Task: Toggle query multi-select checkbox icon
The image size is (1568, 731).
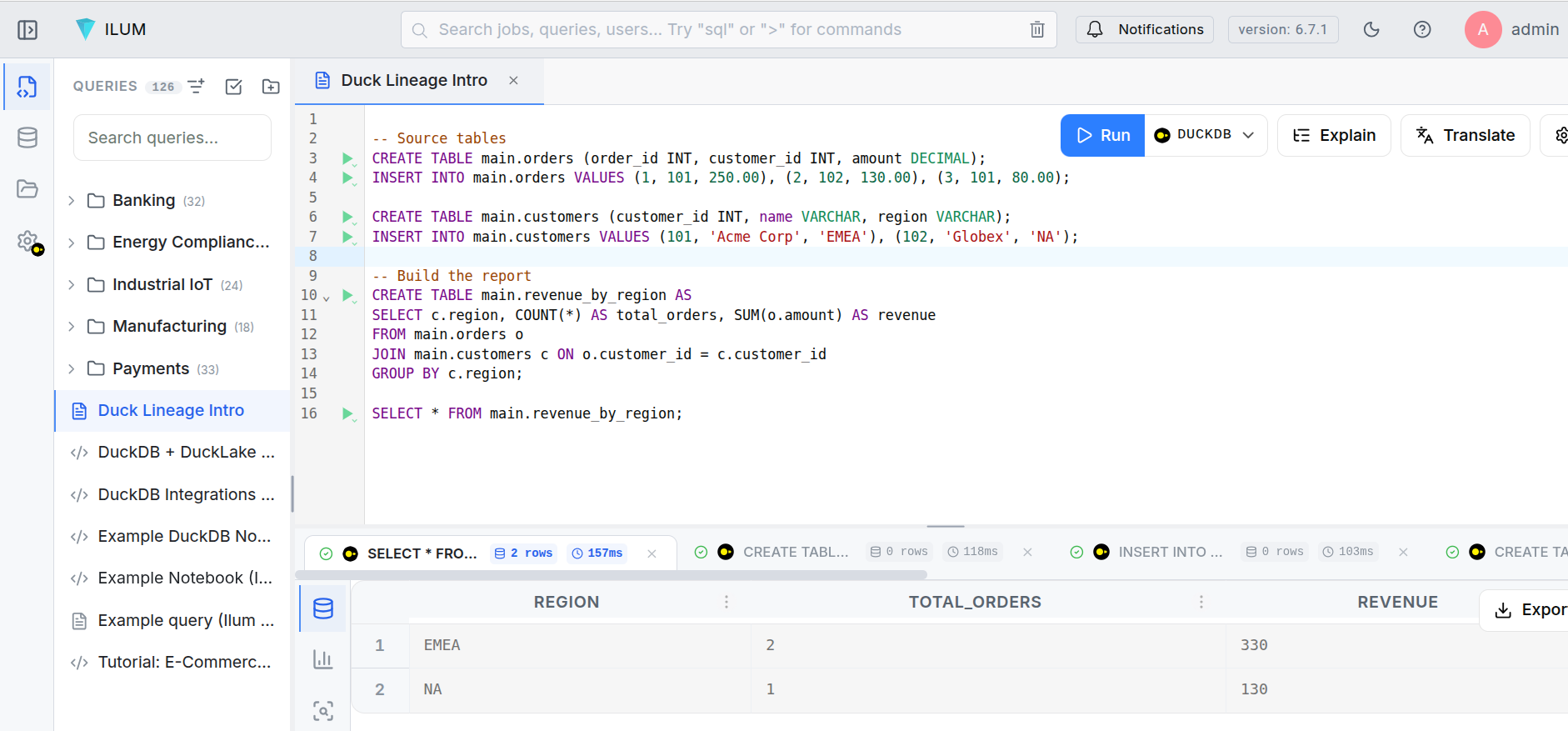Action: pyautogui.click(x=234, y=87)
